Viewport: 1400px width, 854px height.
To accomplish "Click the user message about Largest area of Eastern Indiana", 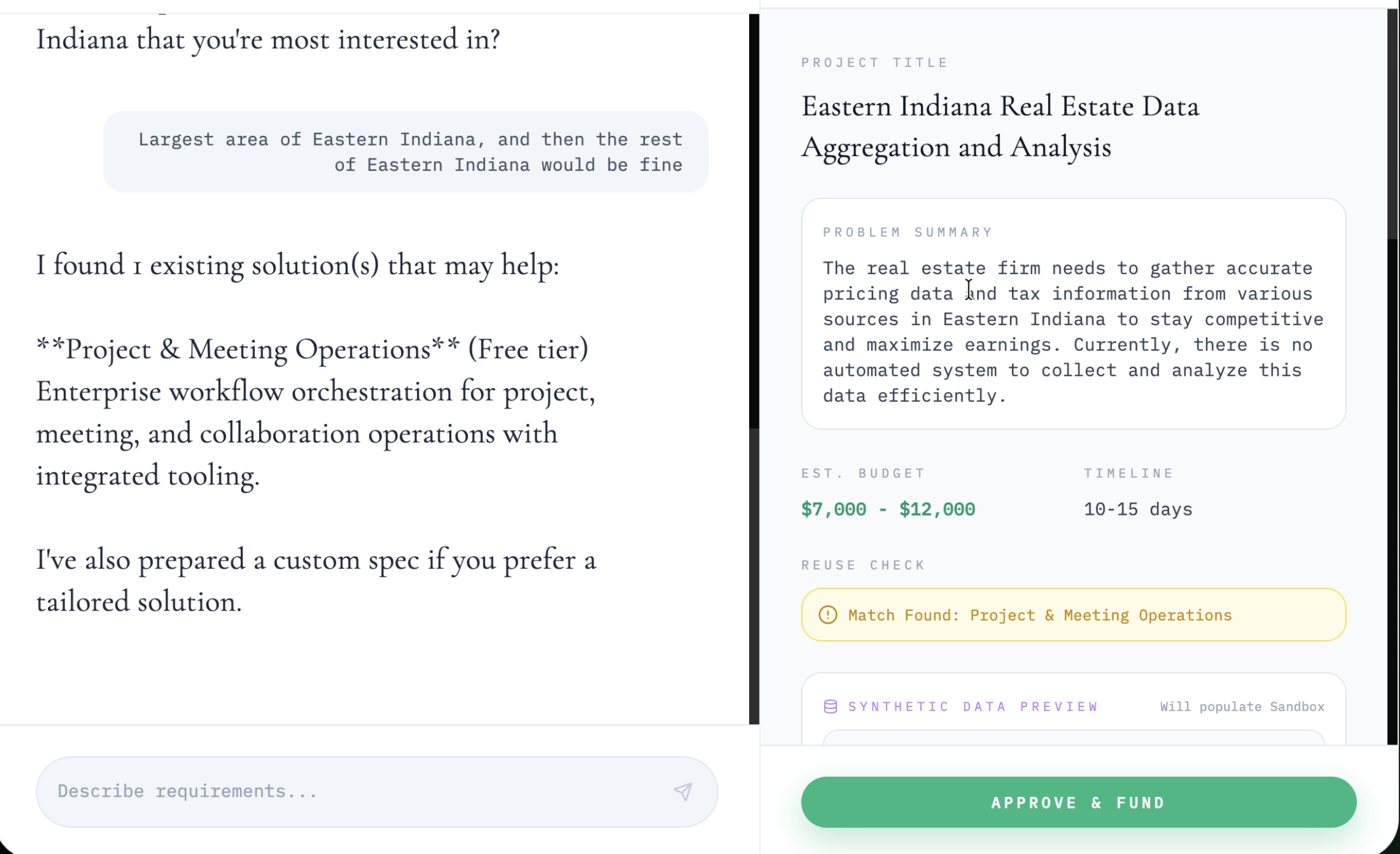I will 410,152.
